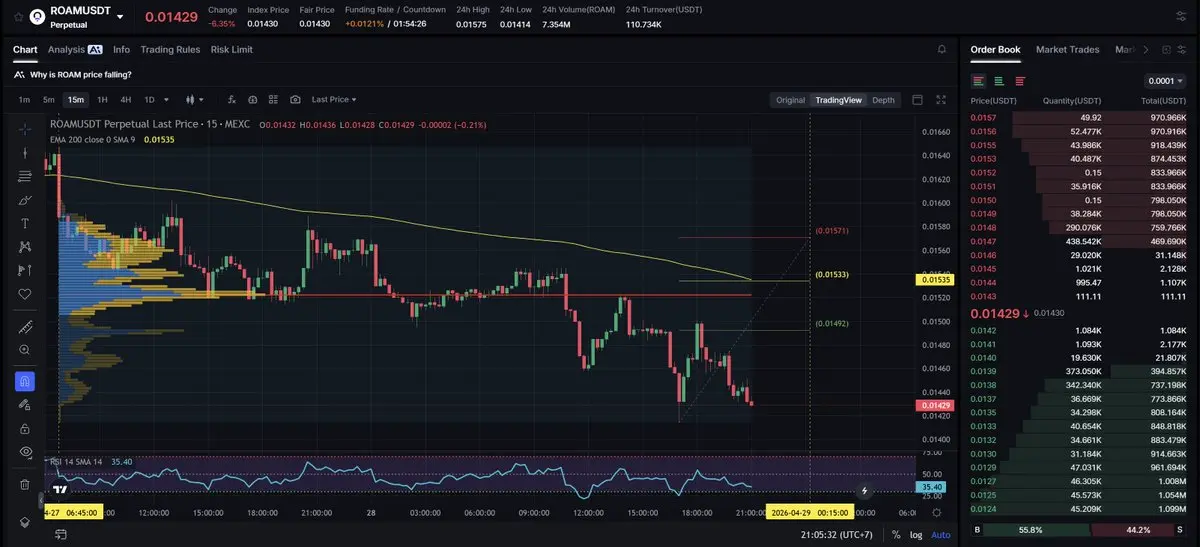
Task: Open the 0.0001 price precision dropdown
Action: click(1165, 81)
